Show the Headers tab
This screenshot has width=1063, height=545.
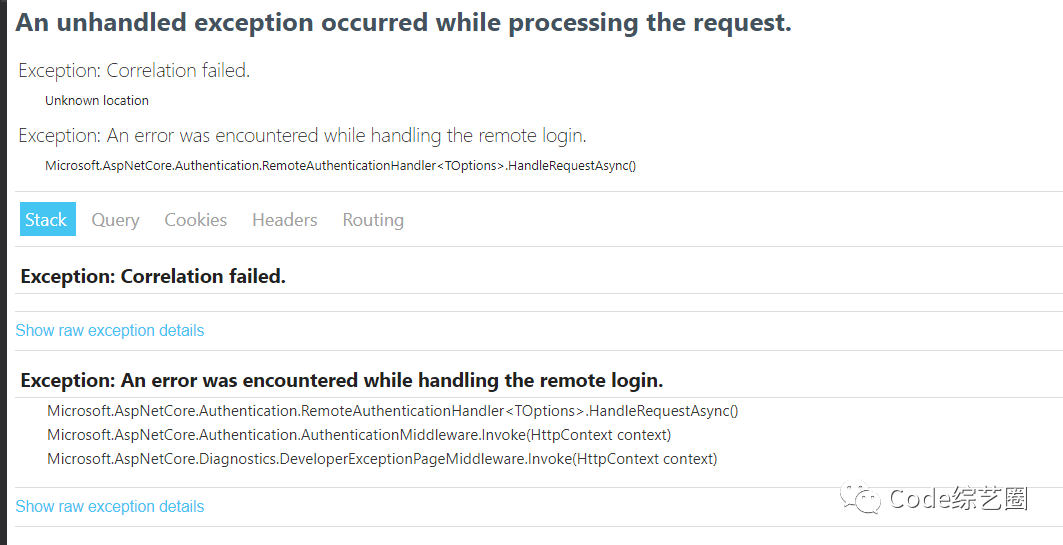pos(285,220)
